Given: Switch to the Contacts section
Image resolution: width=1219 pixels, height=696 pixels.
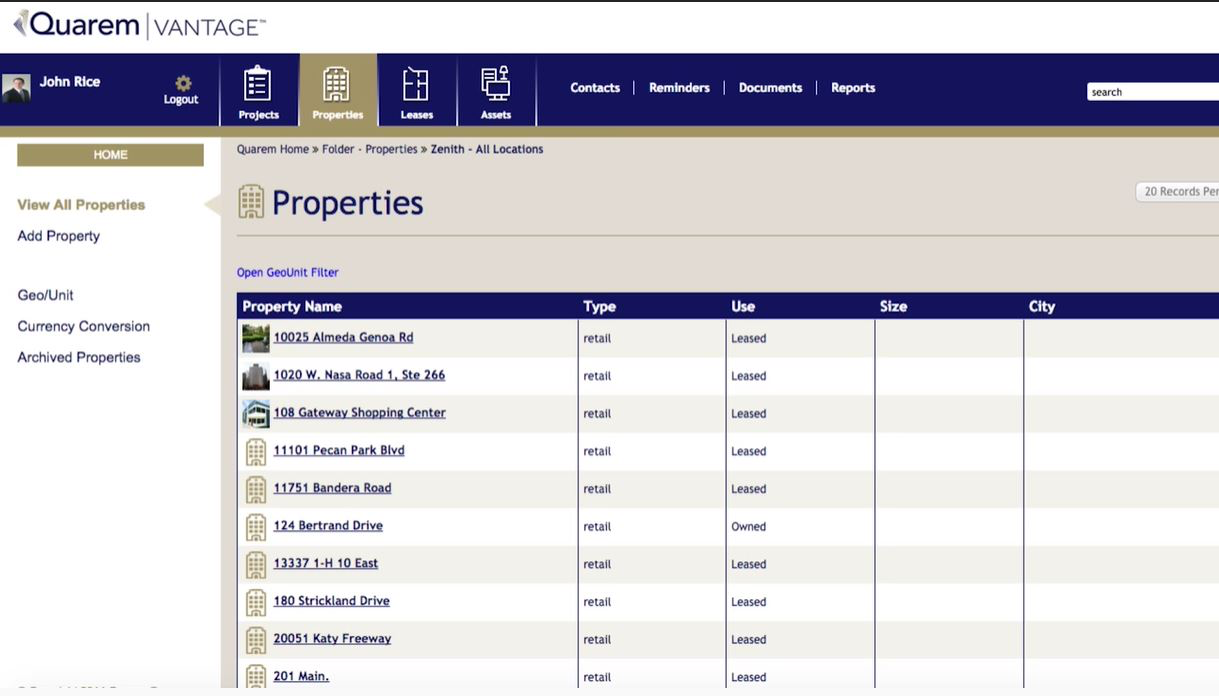Looking at the screenshot, I should (594, 87).
